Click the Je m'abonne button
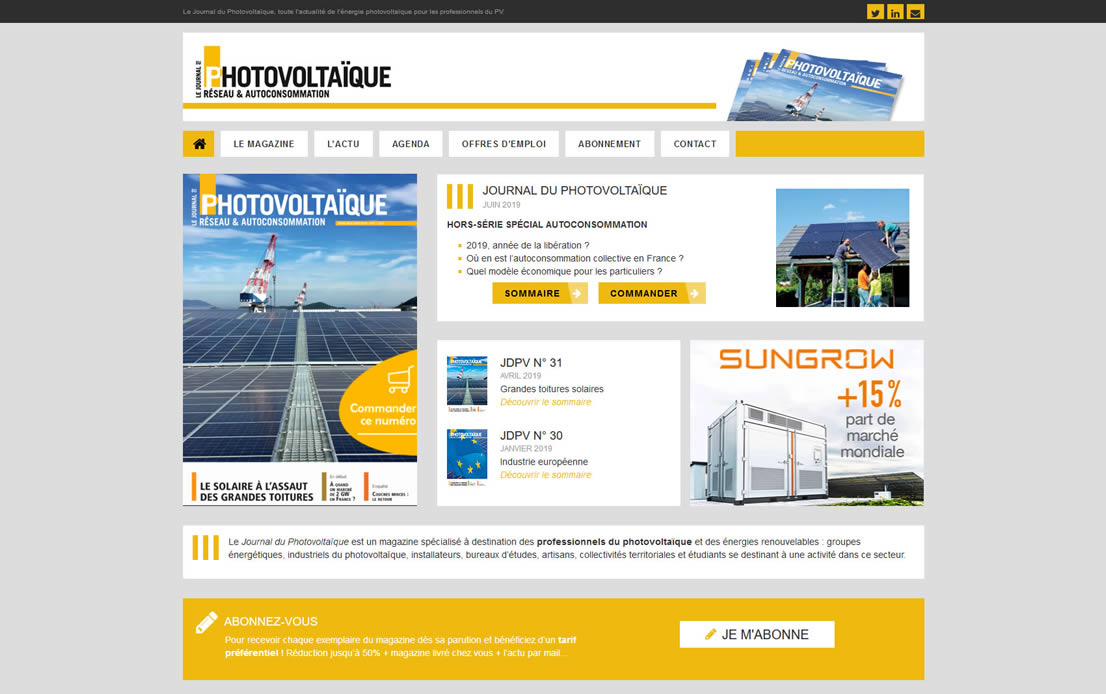1106x694 pixels. tap(757, 634)
